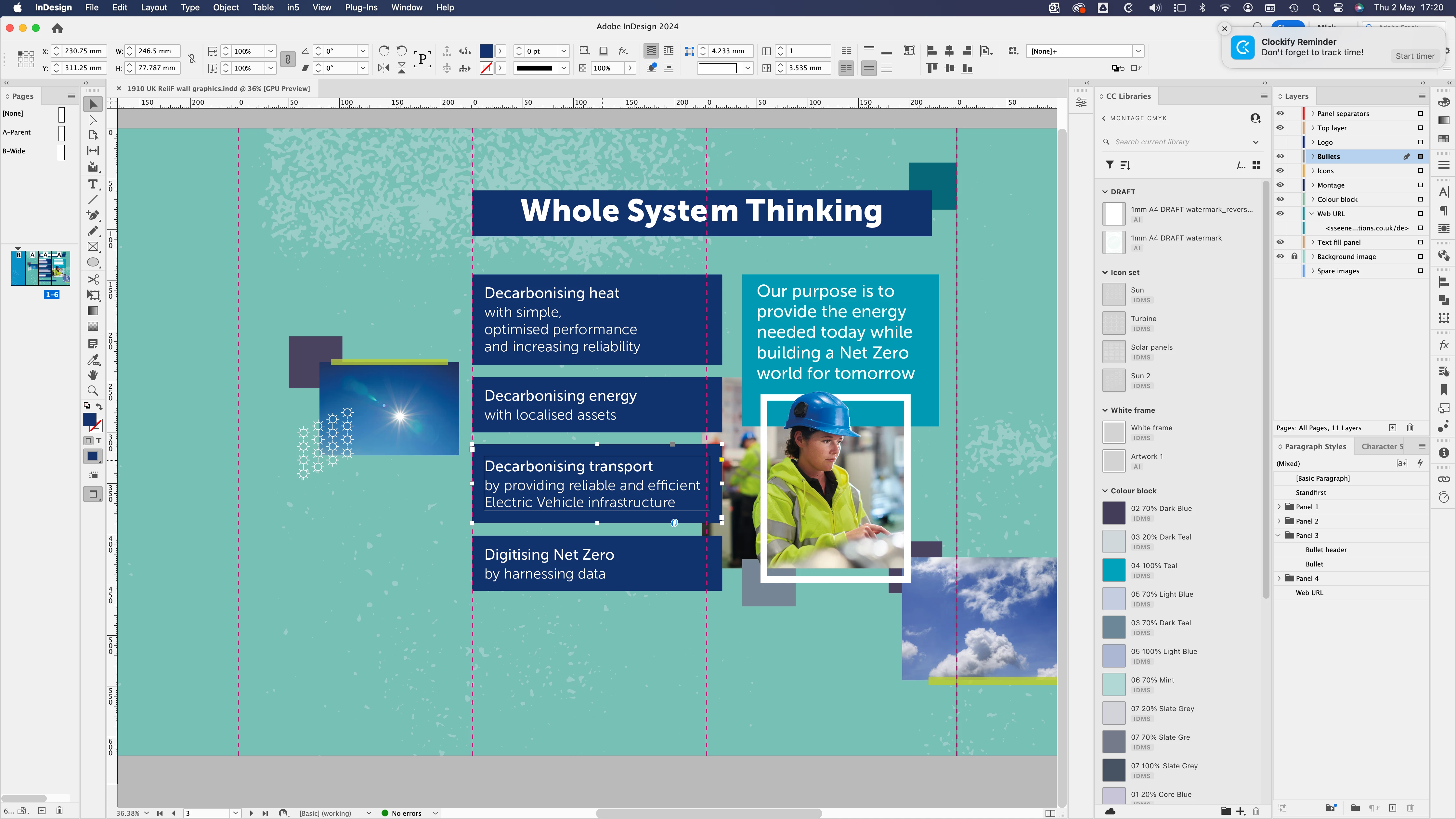Hide the Montage layer
The width and height of the screenshot is (1456, 819).
click(1280, 185)
